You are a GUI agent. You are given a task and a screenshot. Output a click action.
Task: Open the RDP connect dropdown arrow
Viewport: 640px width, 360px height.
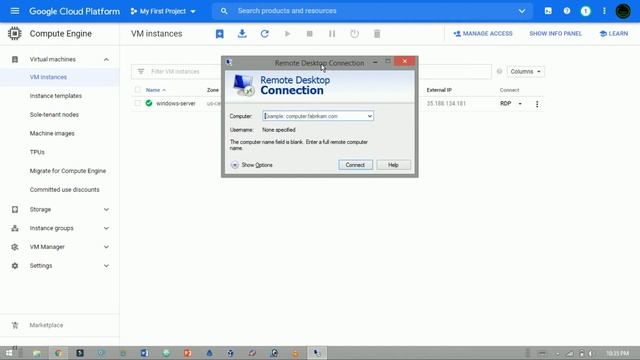tap(520, 104)
